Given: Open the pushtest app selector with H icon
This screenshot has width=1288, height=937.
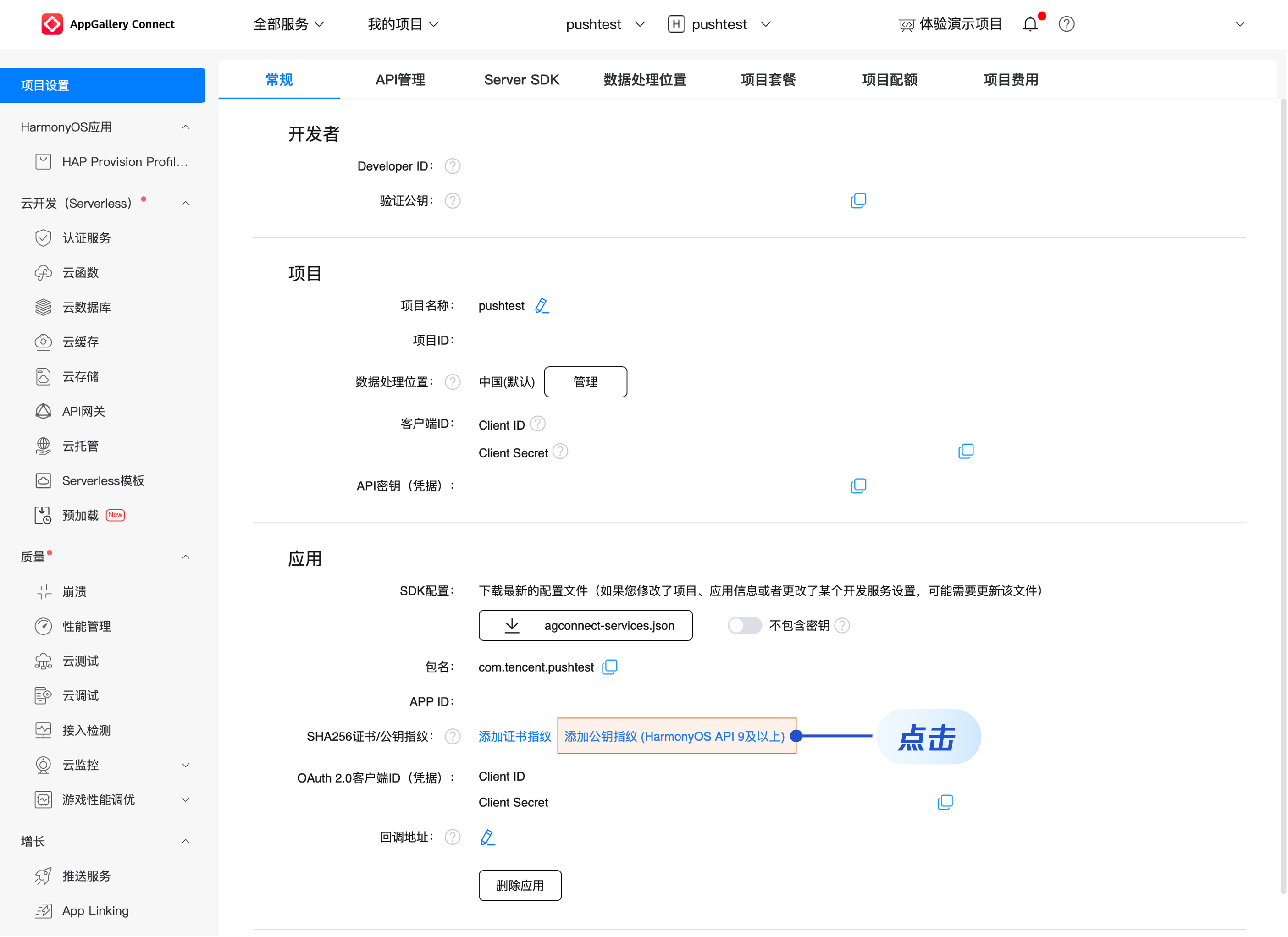Looking at the screenshot, I should pos(720,24).
